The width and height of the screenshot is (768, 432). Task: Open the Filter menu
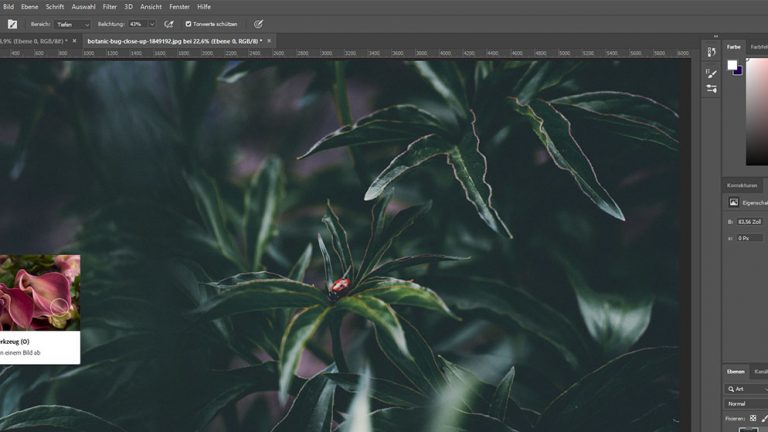point(109,6)
